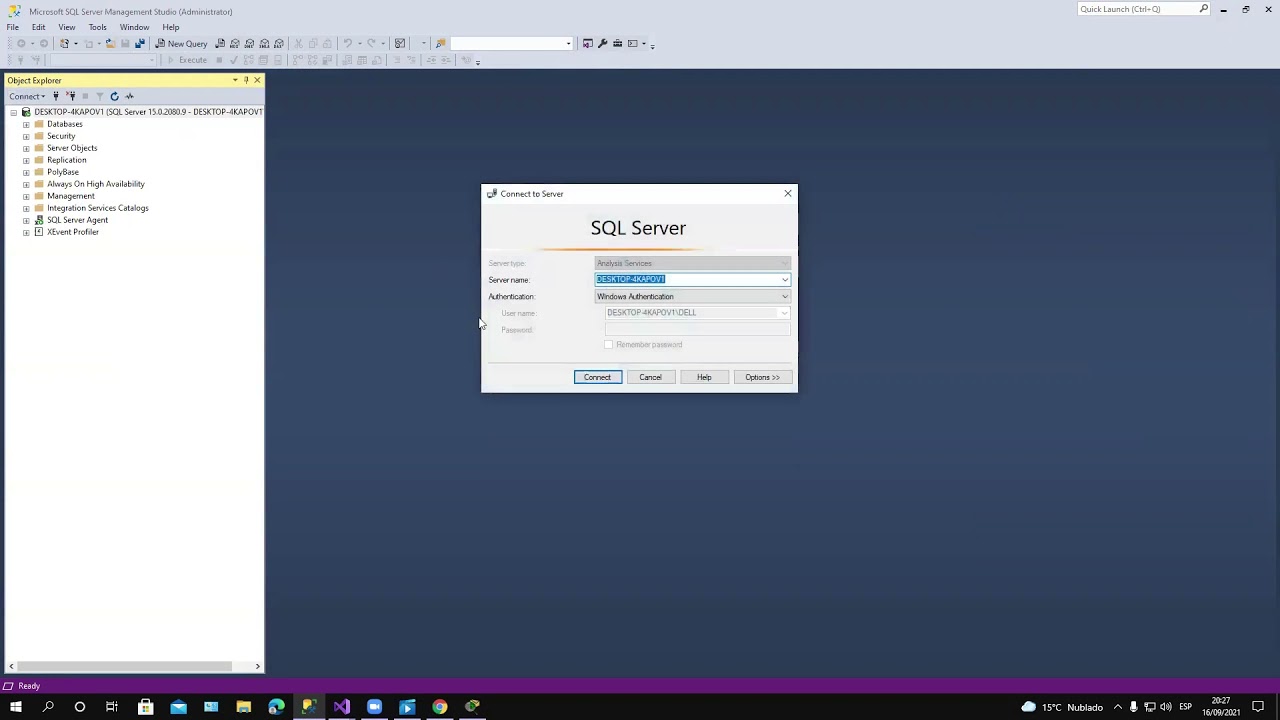This screenshot has height=720, width=1280.
Task: Expand the Management tree node
Action: 26,196
